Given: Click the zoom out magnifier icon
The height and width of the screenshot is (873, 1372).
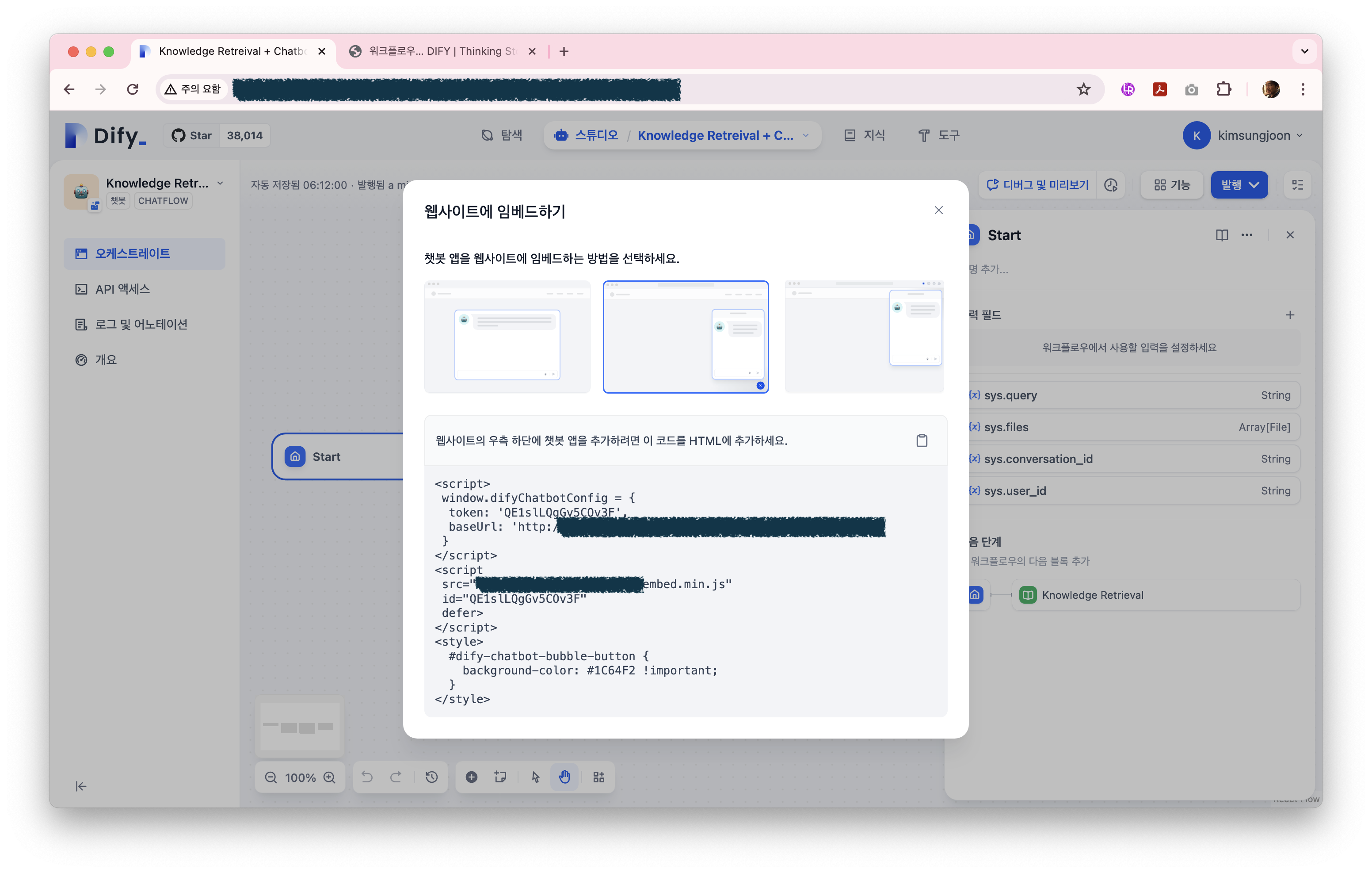Looking at the screenshot, I should pos(271,777).
